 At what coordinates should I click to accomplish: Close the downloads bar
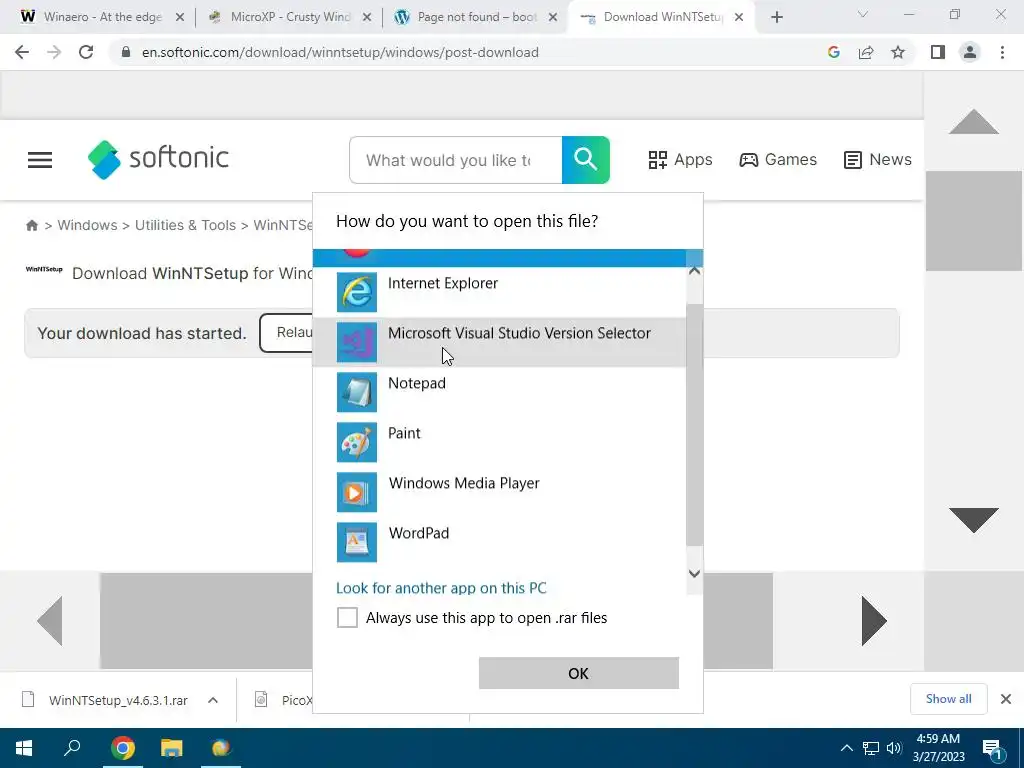point(1006,699)
